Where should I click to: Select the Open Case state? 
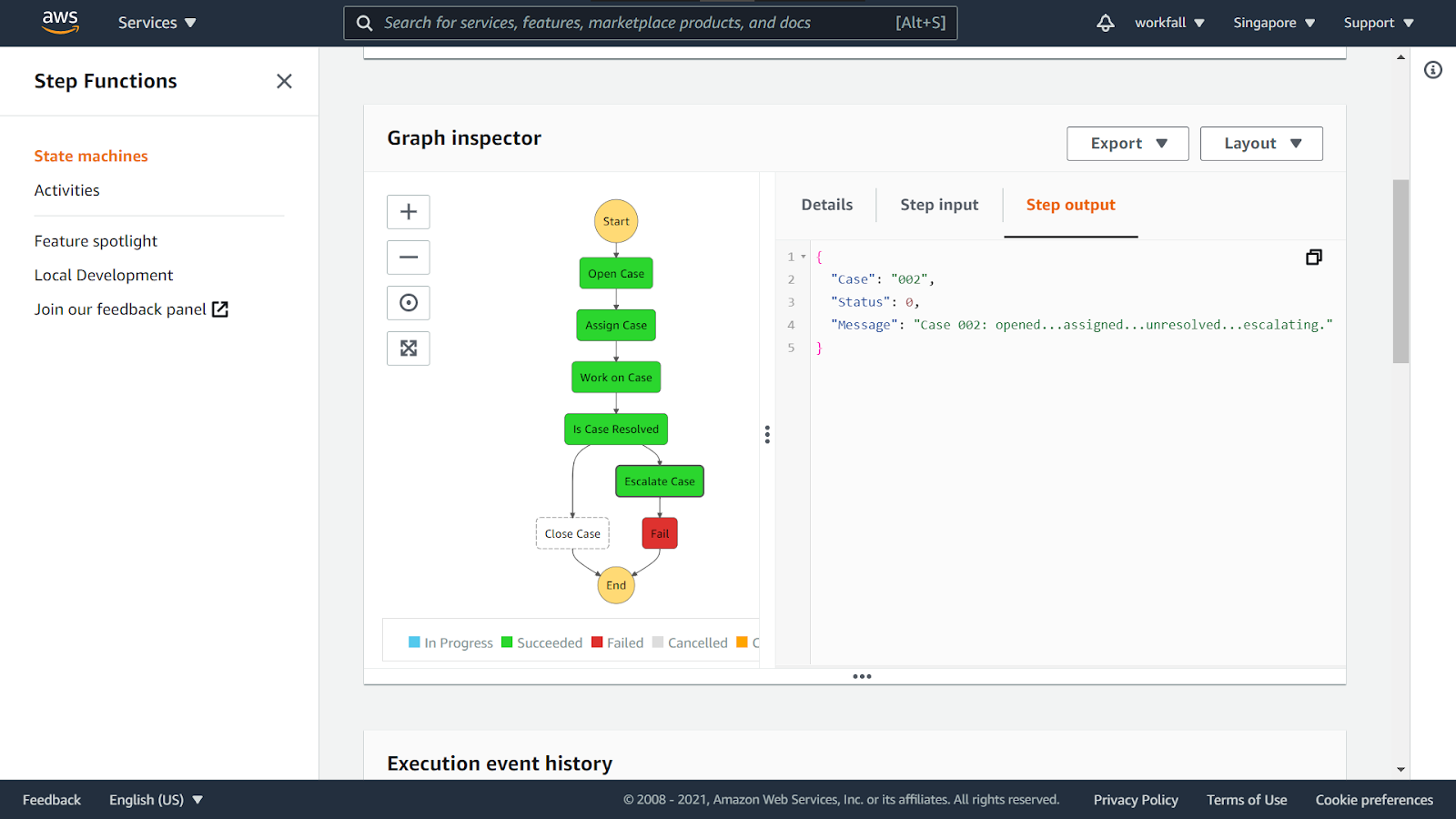pos(616,273)
